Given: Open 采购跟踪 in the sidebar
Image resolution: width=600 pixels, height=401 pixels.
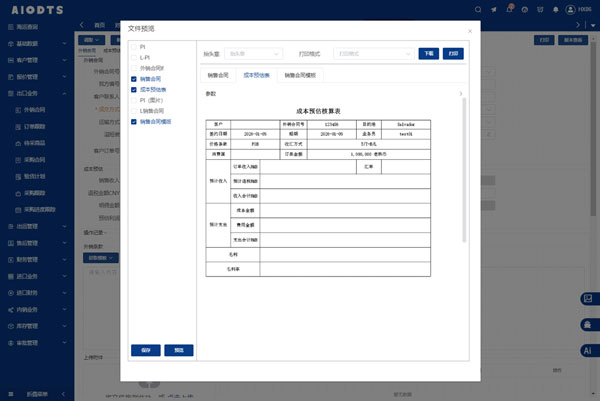Looking at the screenshot, I should 34,193.
